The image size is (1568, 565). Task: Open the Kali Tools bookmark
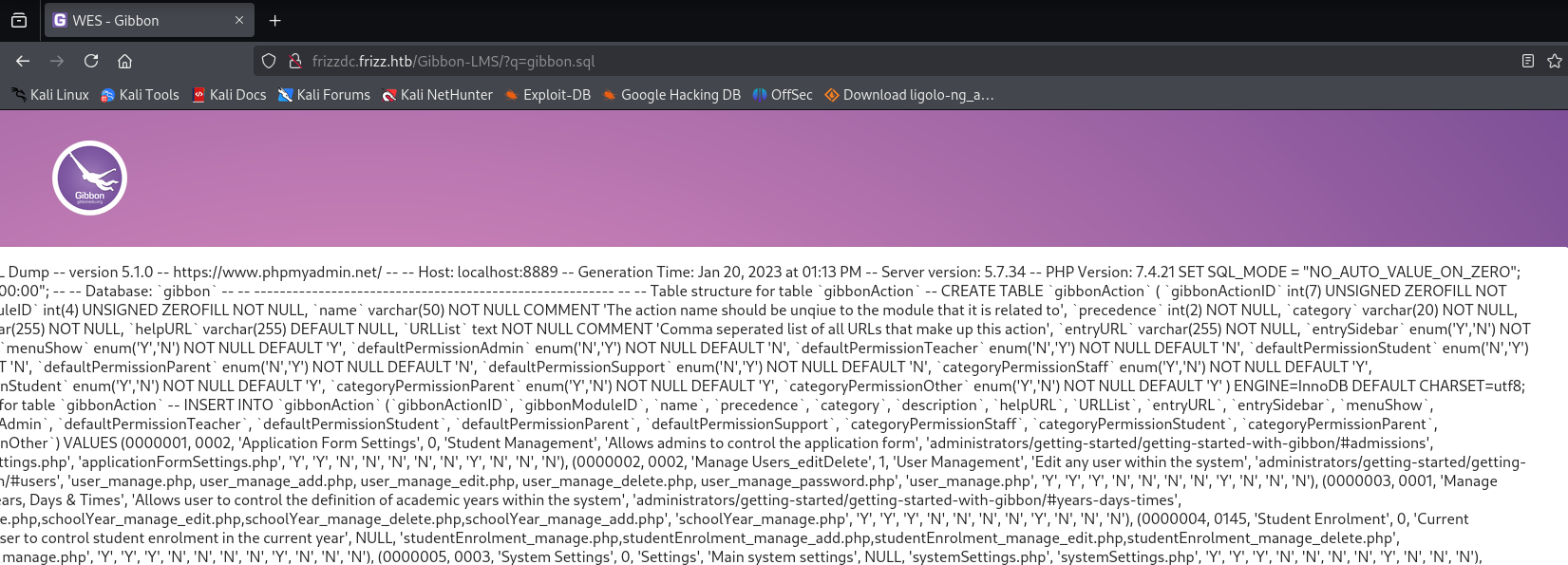click(140, 95)
